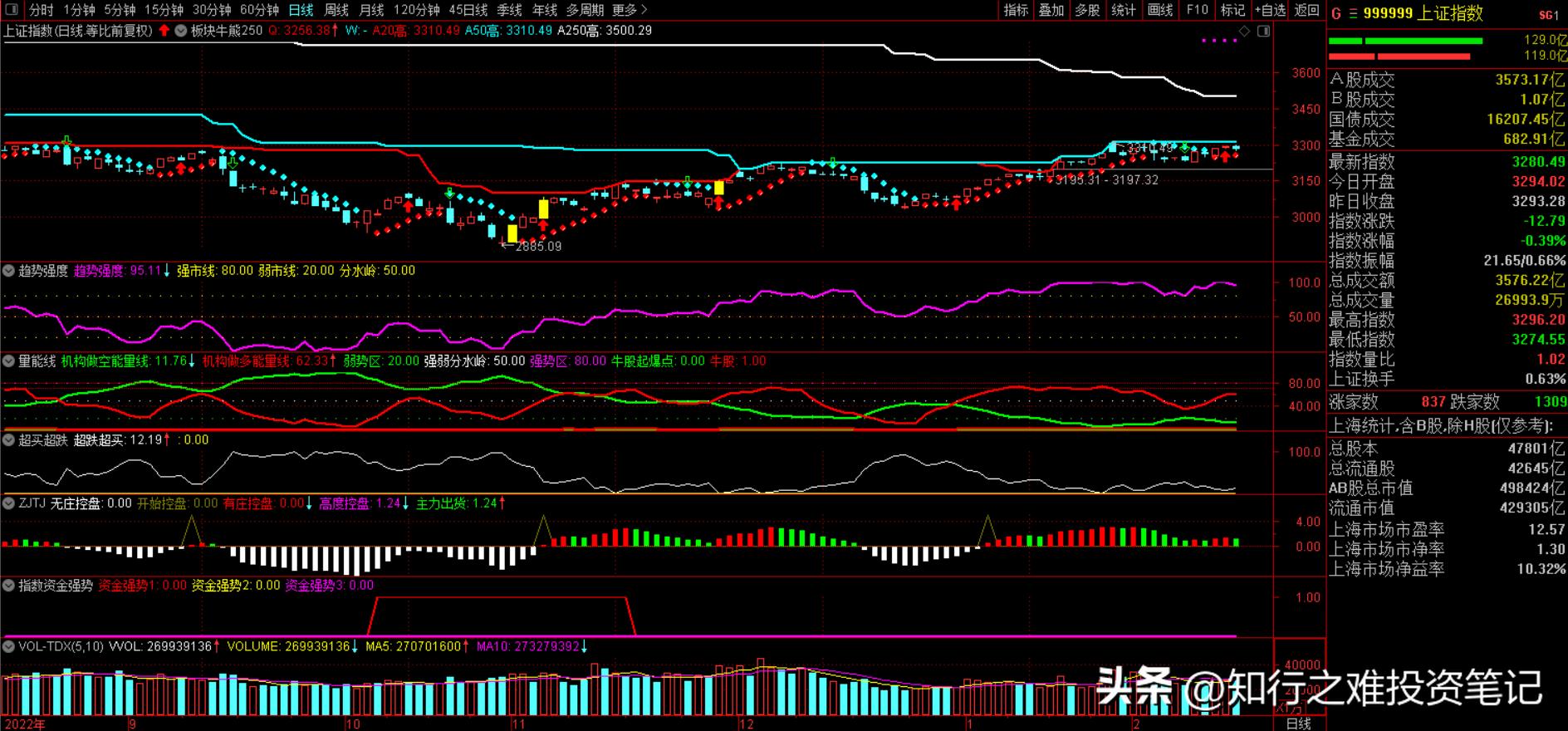
Task: Open the green list icon next to G
Action: point(1353,13)
